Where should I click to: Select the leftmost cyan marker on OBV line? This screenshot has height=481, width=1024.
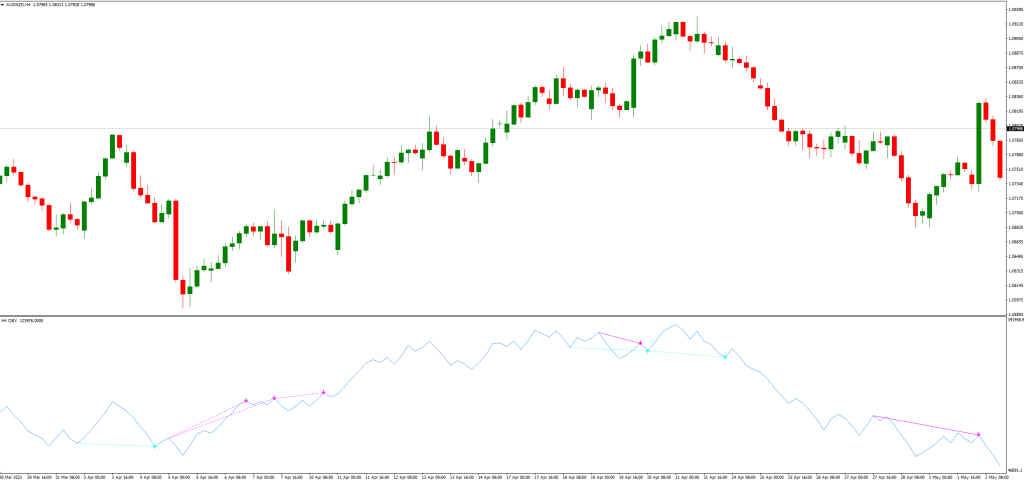coord(154,446)
